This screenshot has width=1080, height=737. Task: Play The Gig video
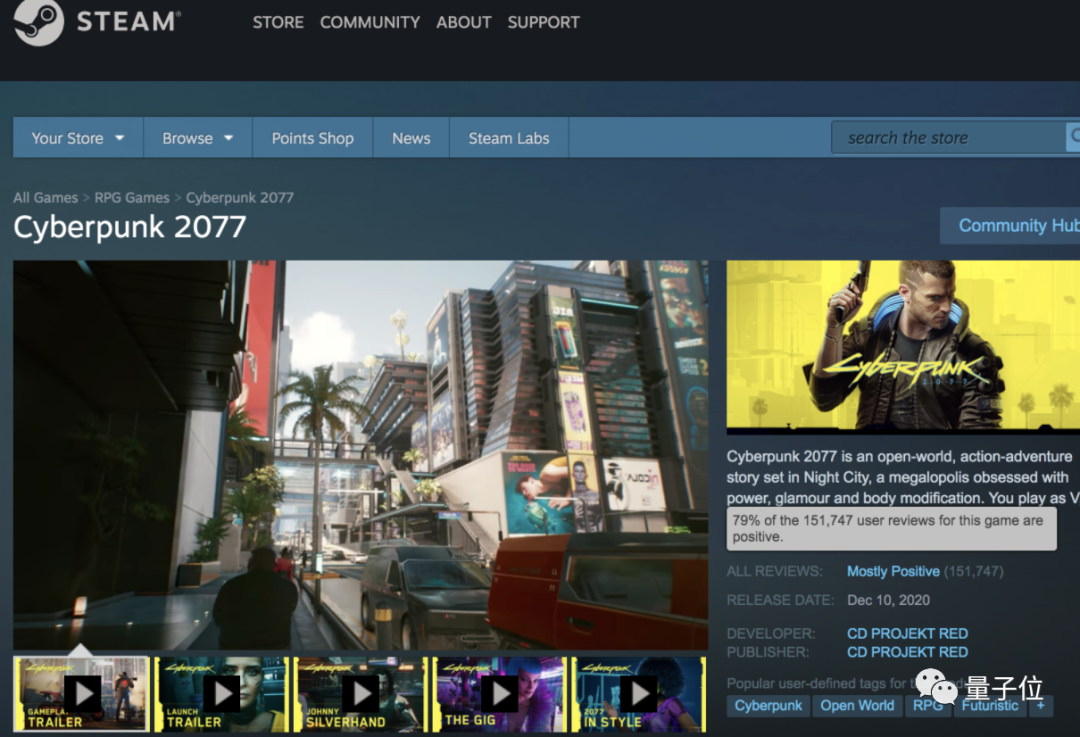[x=499, y=694]
